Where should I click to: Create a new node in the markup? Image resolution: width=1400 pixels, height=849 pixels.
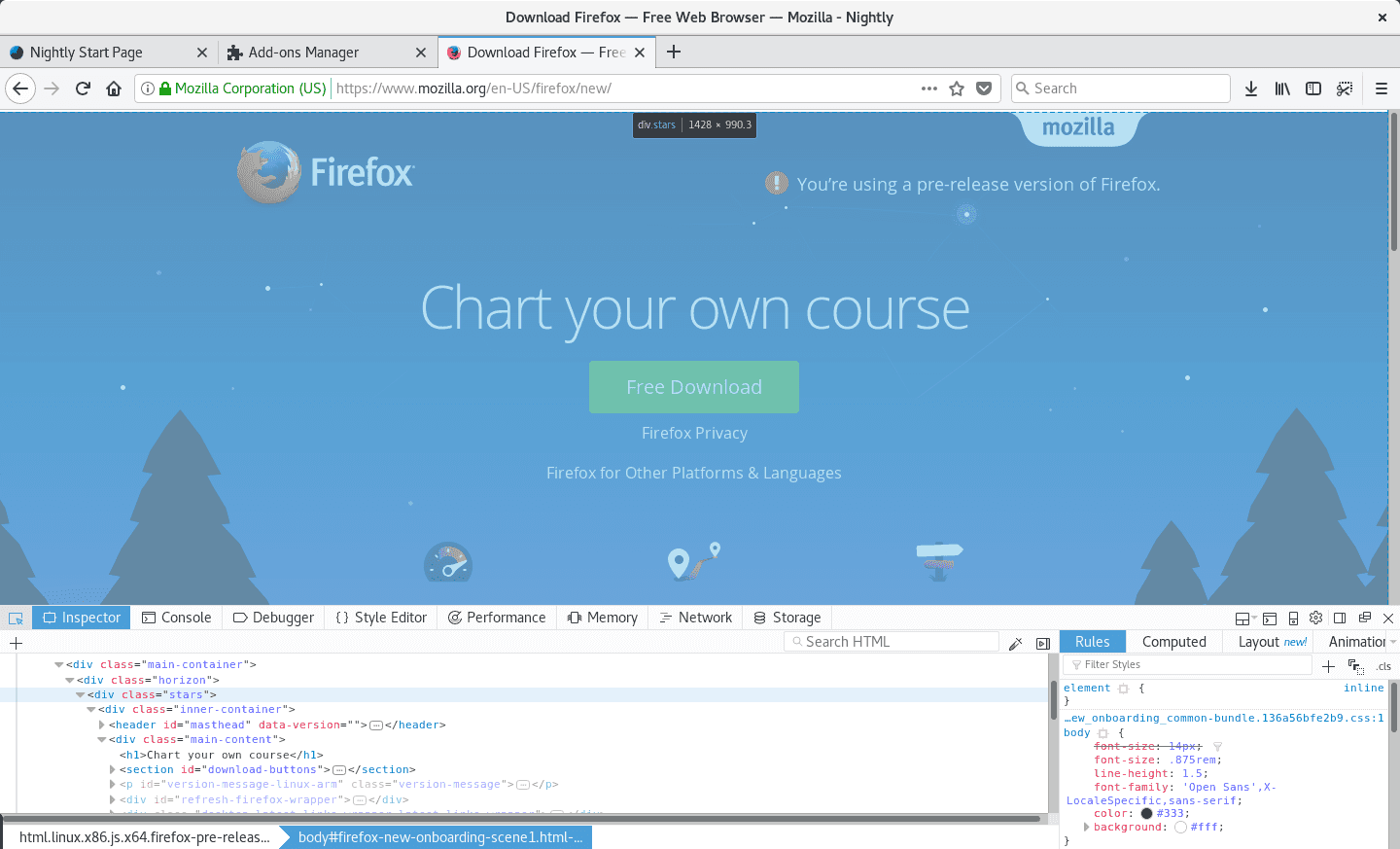point(16,642)
